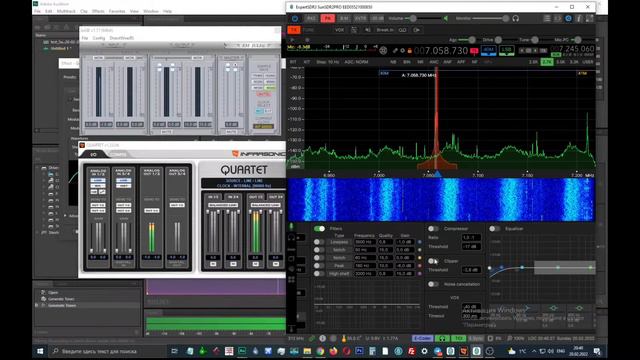Adjust the Drive slider knob
640x360 pixels.
[x=498, y=40]
